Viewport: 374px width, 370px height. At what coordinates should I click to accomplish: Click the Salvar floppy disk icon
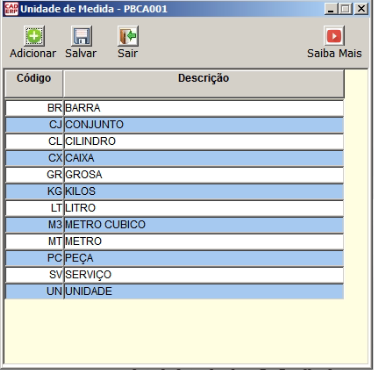pyautogui.click(x=81, y=36)
